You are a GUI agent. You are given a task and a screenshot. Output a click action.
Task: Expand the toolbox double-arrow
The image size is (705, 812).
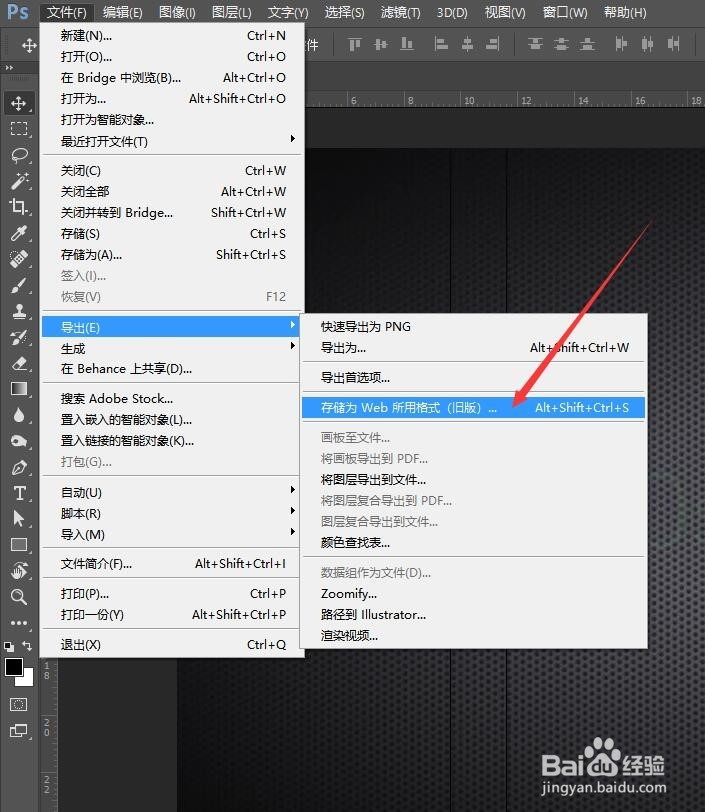(x=9, y=68)
